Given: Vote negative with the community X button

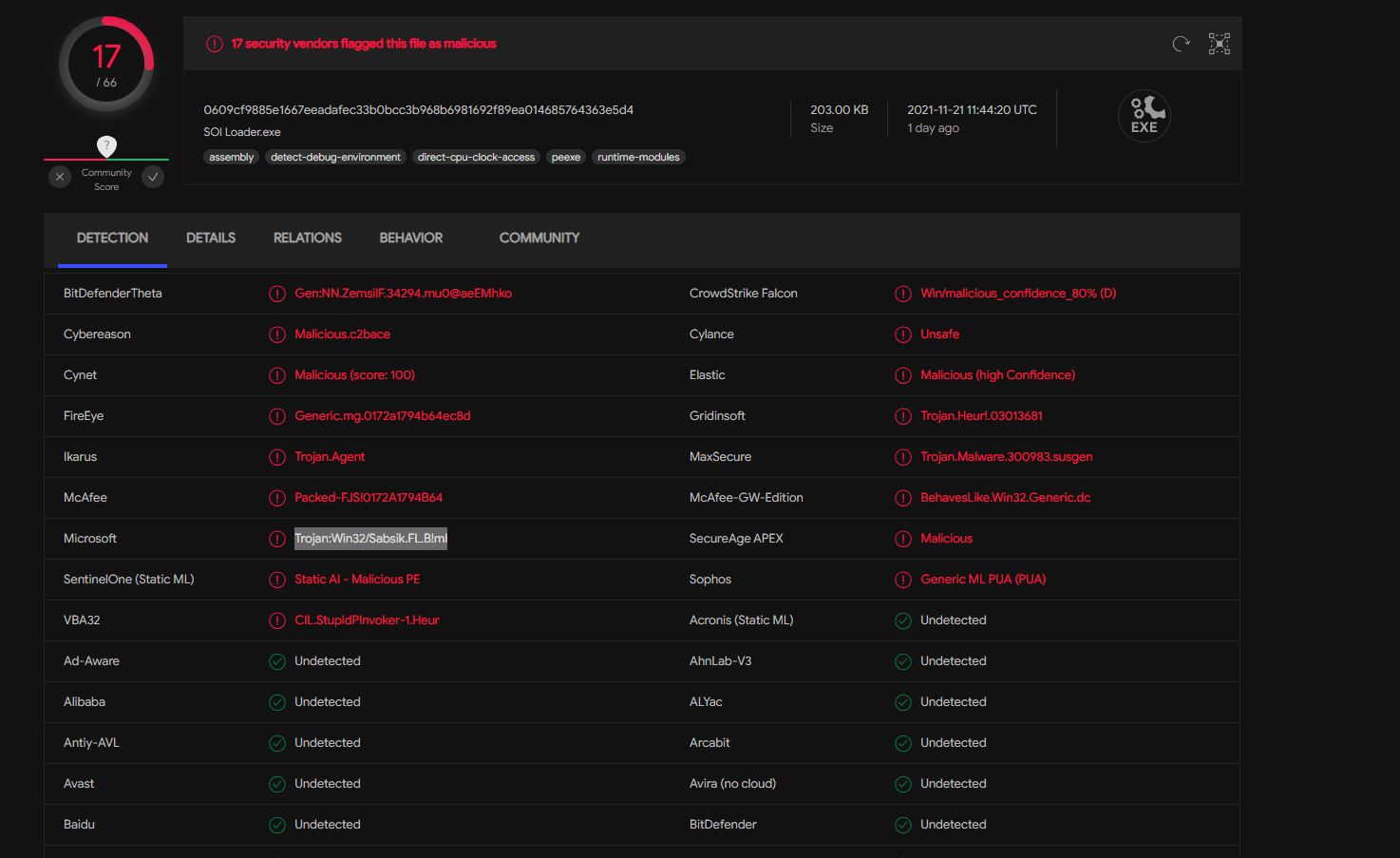Looking at the screenshot, I should pyautogui.click(x=60, y=177).
